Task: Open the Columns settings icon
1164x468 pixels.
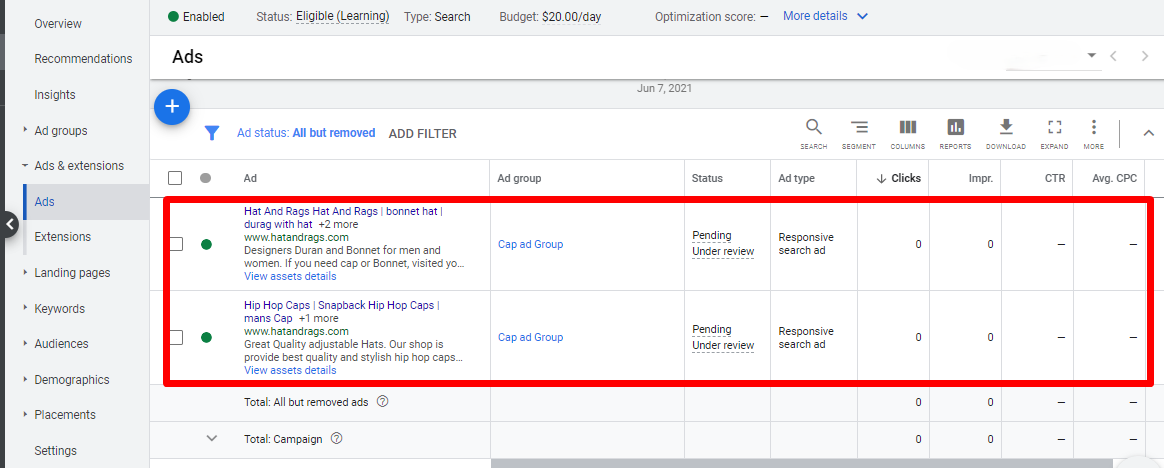Action: [x=907, y=128]
